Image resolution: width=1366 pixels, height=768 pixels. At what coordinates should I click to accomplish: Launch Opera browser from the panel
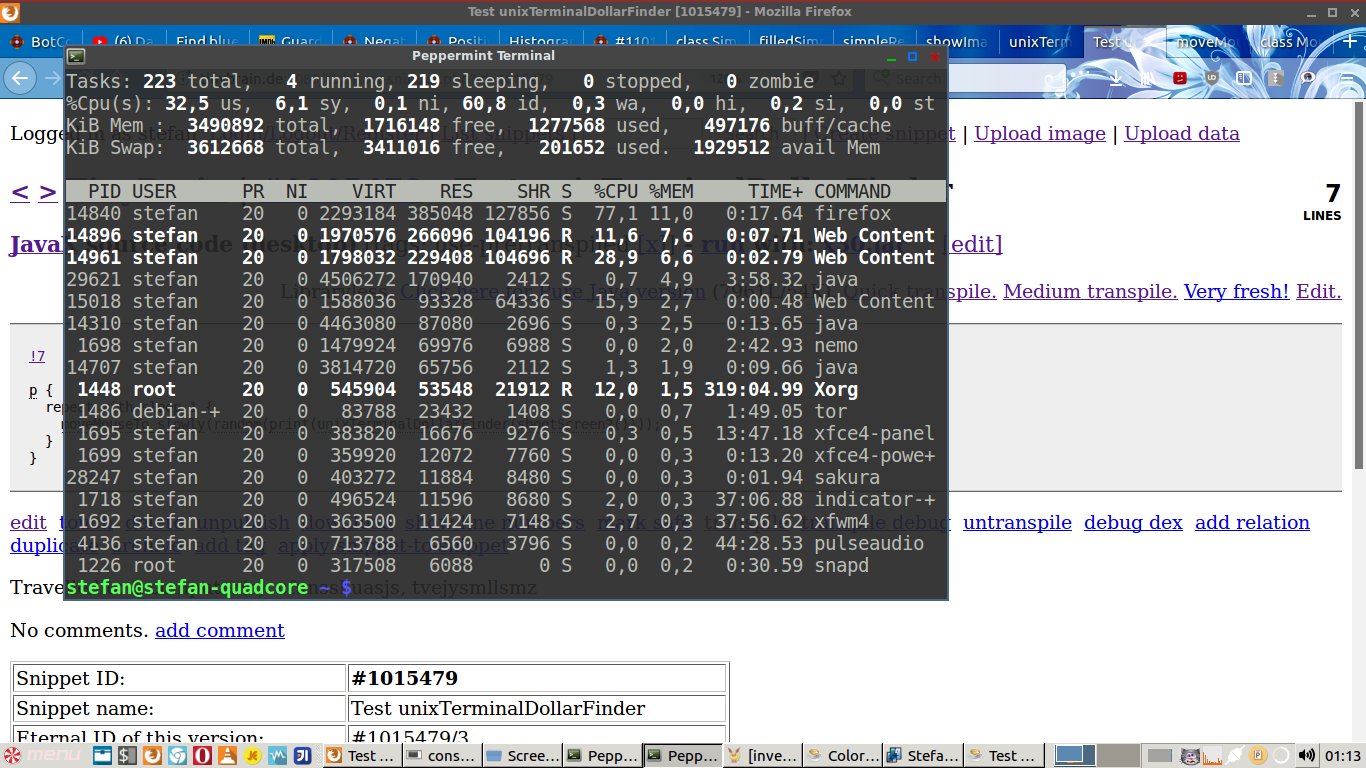tap(202, 755)
